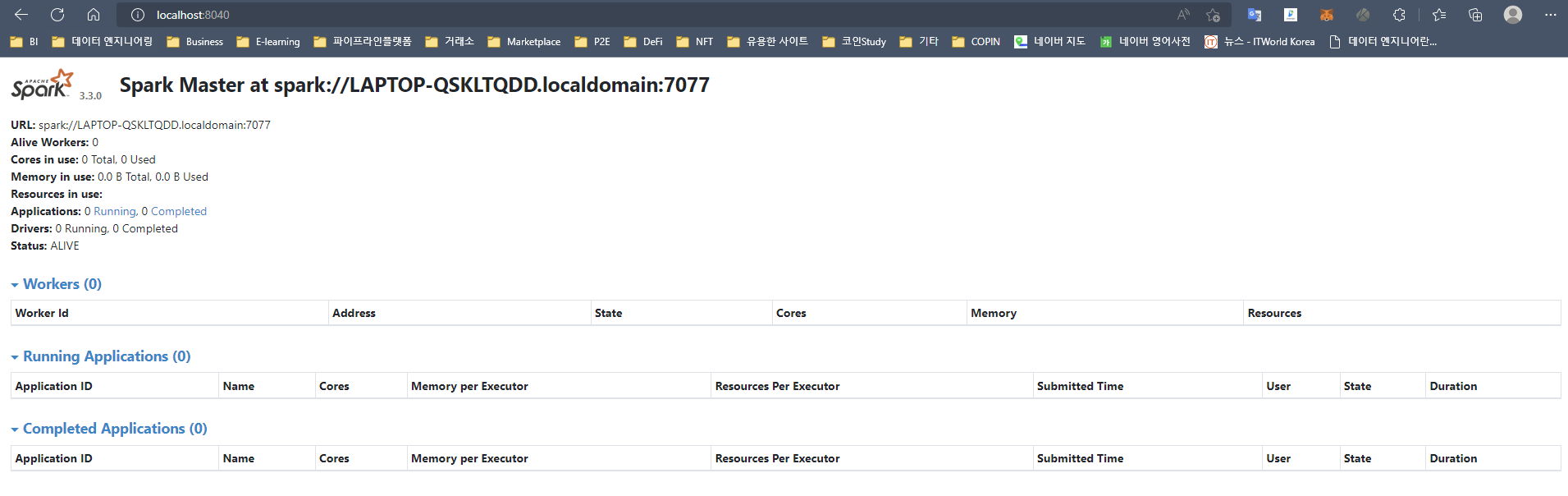The height and width of the screenshot is (496, 1568).
Task: Add this page to favorites star
Action: point(1213,15)
